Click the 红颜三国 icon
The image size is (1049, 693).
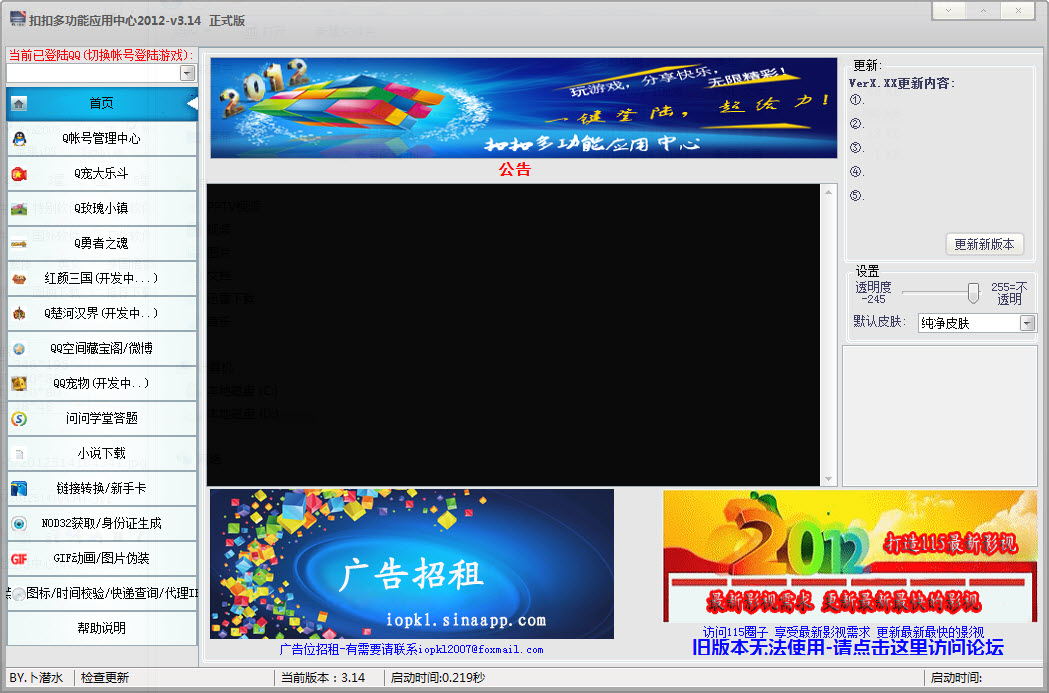coord(19,279)
